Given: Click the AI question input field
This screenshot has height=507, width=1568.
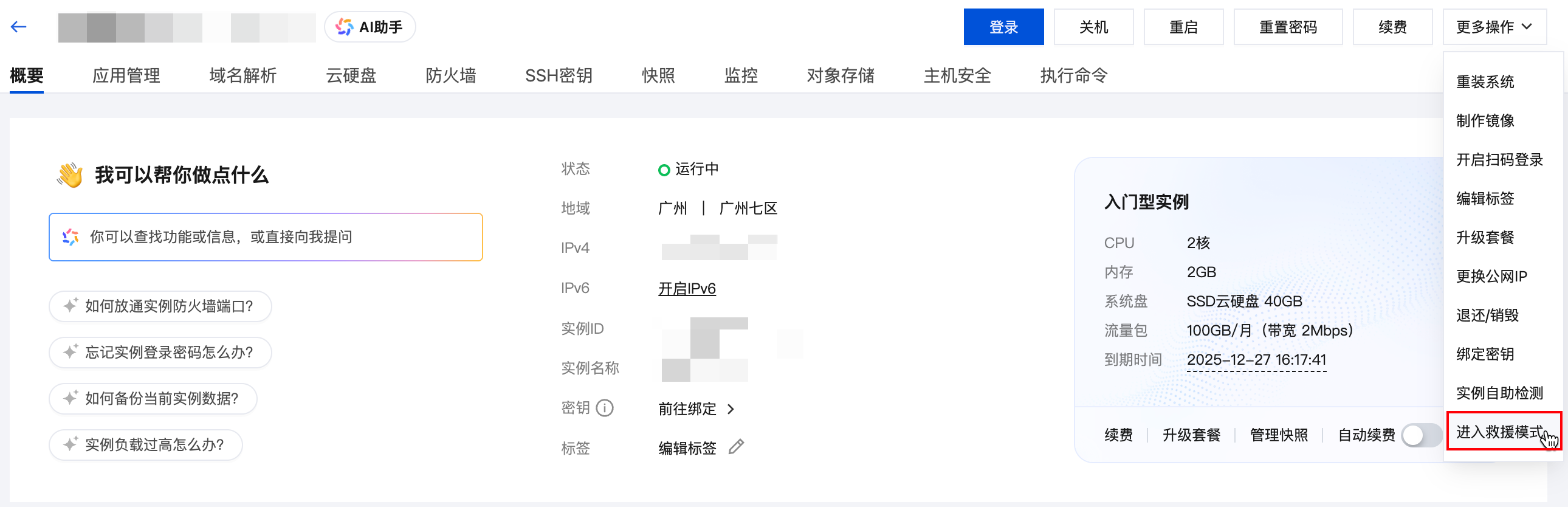Looking at the screenshot, I should tap(266, 236).
